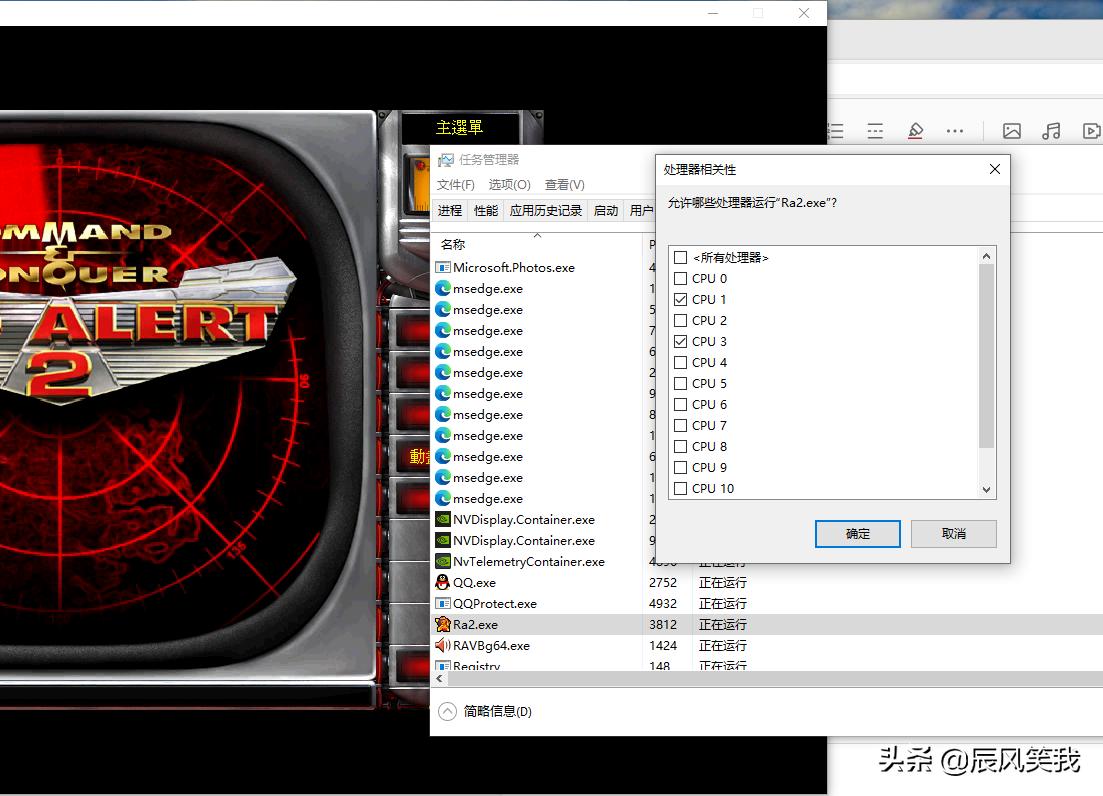Click the highlighter icon in the toolbar
This screenshot has height=796, width=1103.
point(915,130)
